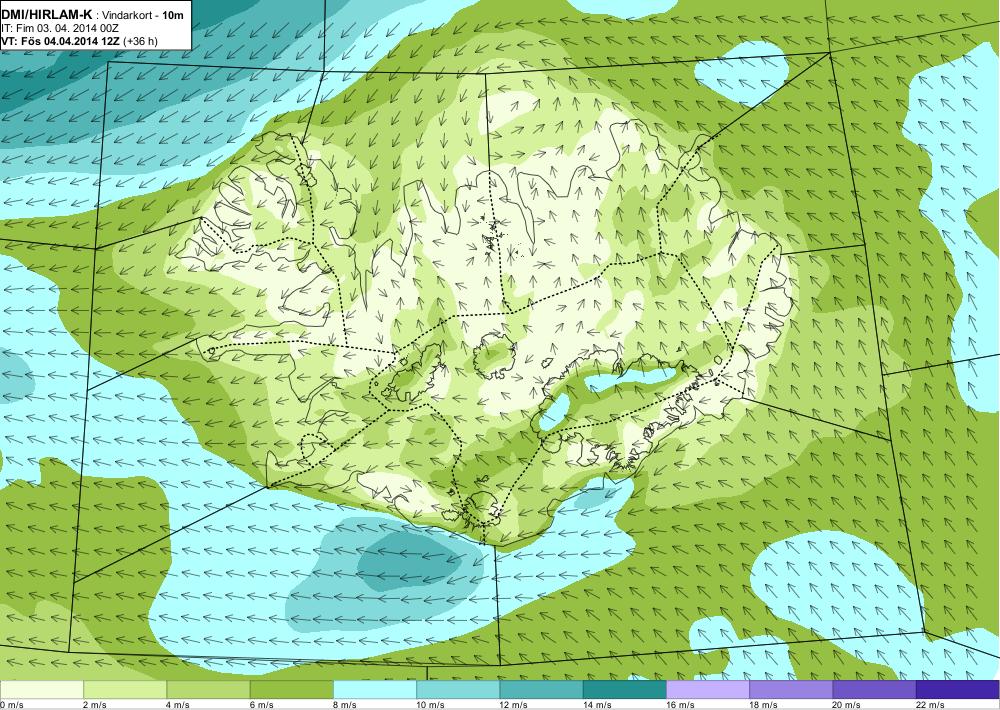The image size is (1000, 710).
Task: Select the 14–16 m/s dark teal legend swatch
Action: click(x=624, y=690)
